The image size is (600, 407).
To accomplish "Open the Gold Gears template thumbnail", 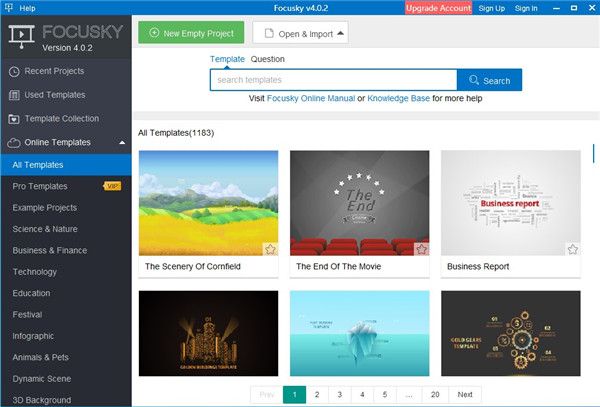I will coord(511,334).
